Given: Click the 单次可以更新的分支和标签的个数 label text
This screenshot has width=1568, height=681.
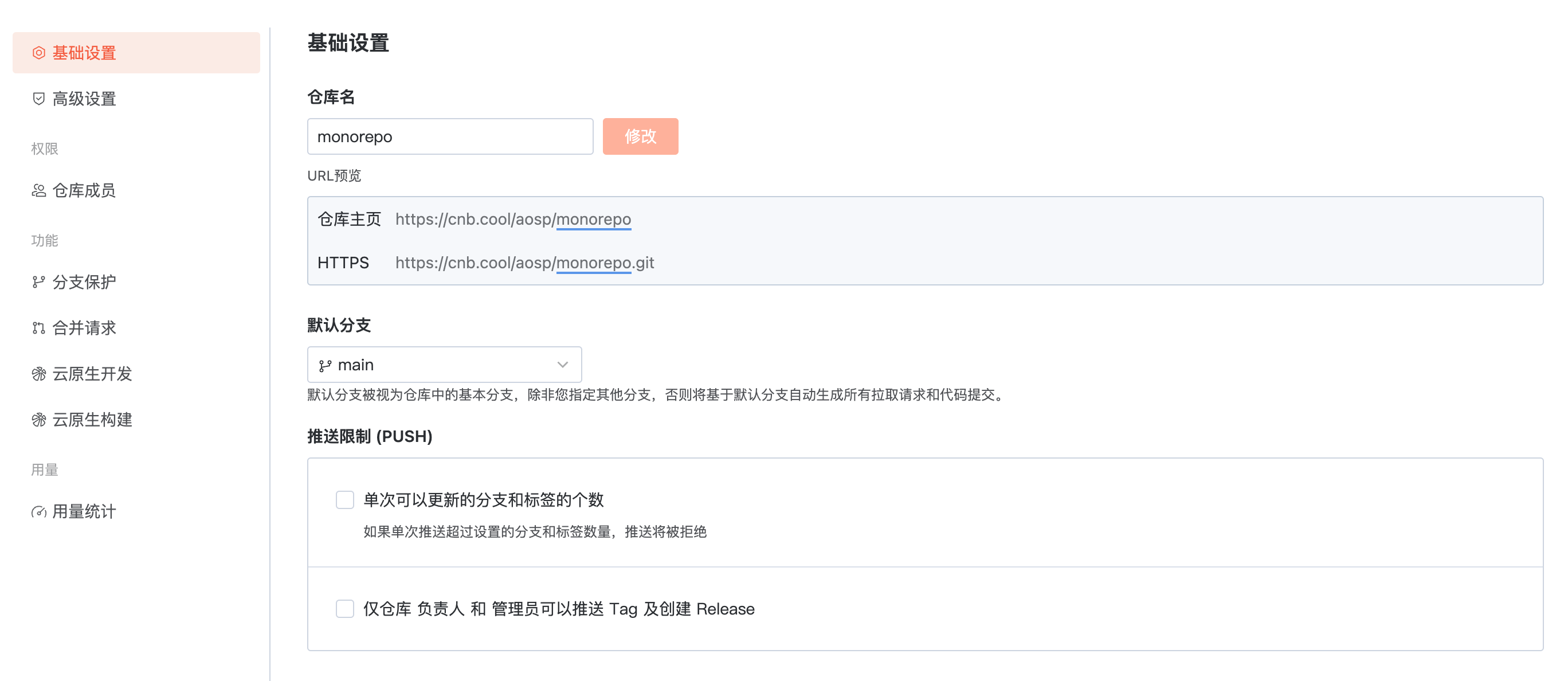Looking at the screenshot, I should coord(483,500).
